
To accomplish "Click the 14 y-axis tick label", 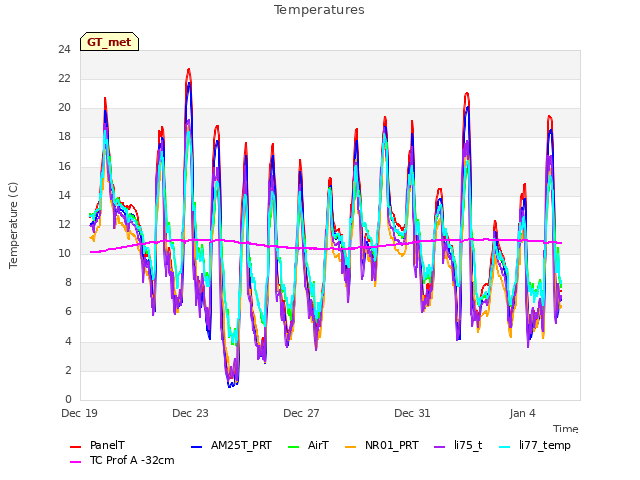I will point(64,196).
